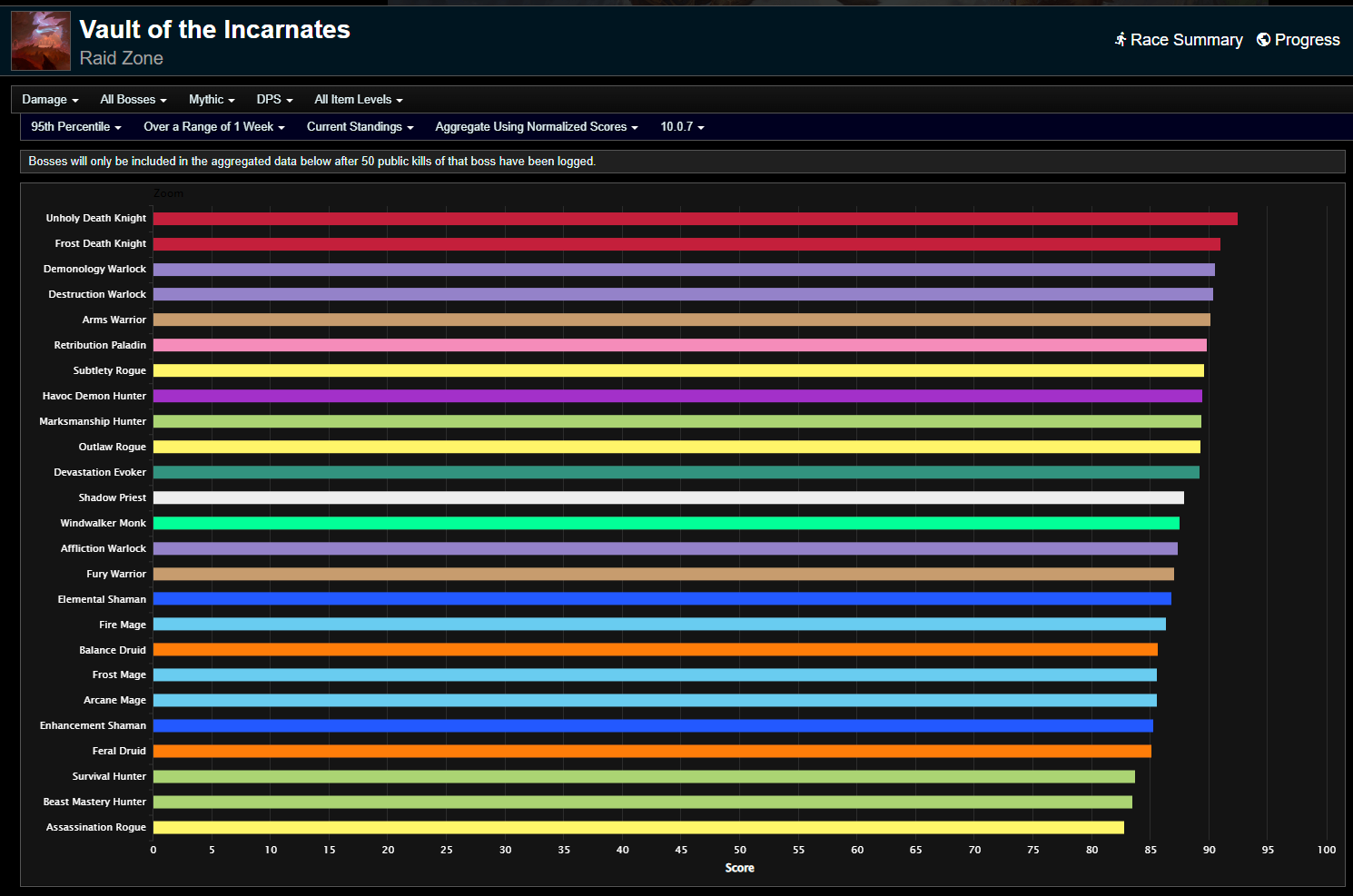Open the Mythic difficulty dropdown
Image resolution: width=1353 pixels, height=896 pixels.
pos(212,100)
